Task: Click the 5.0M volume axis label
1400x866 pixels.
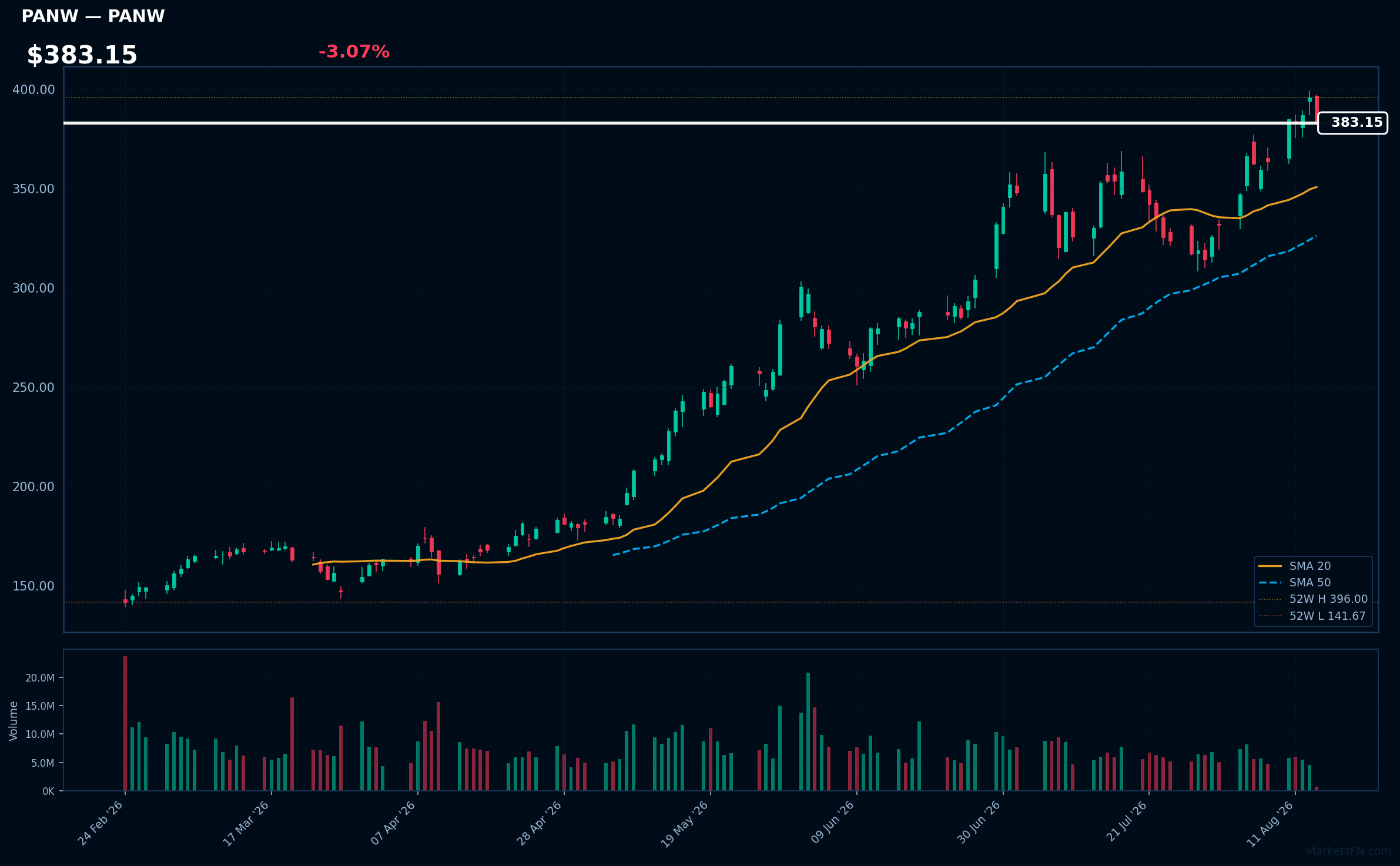Action: [x=43, y=763]
